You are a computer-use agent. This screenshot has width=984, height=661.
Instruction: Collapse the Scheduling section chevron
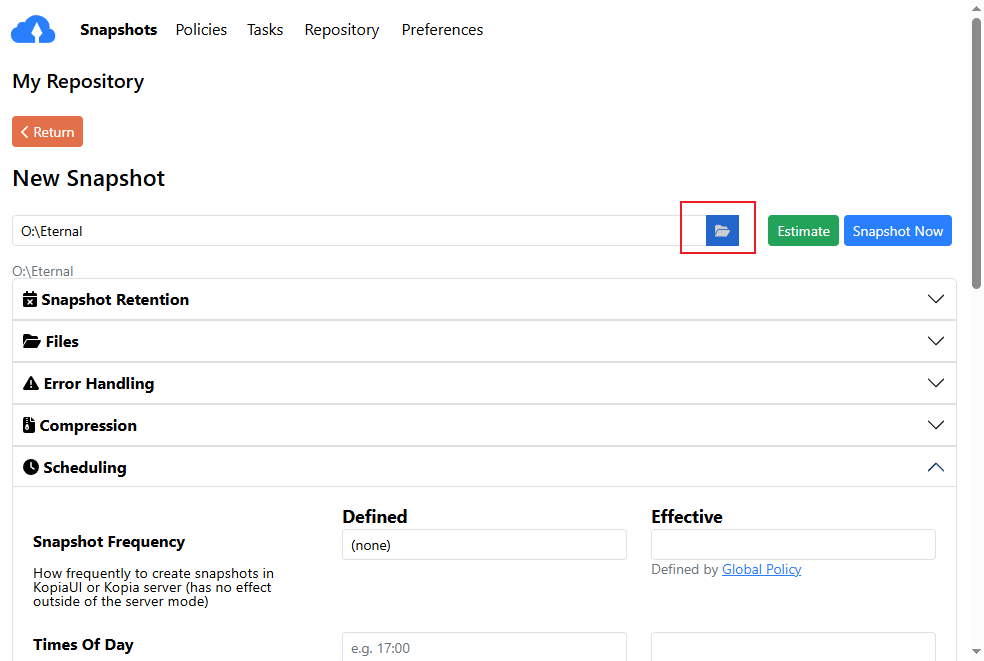coord(935,468)
